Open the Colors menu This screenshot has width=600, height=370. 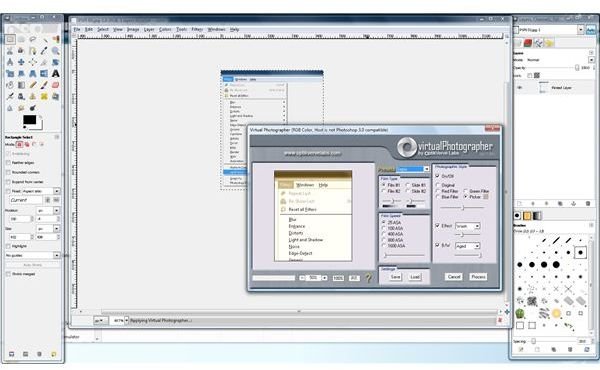point(165,29)
